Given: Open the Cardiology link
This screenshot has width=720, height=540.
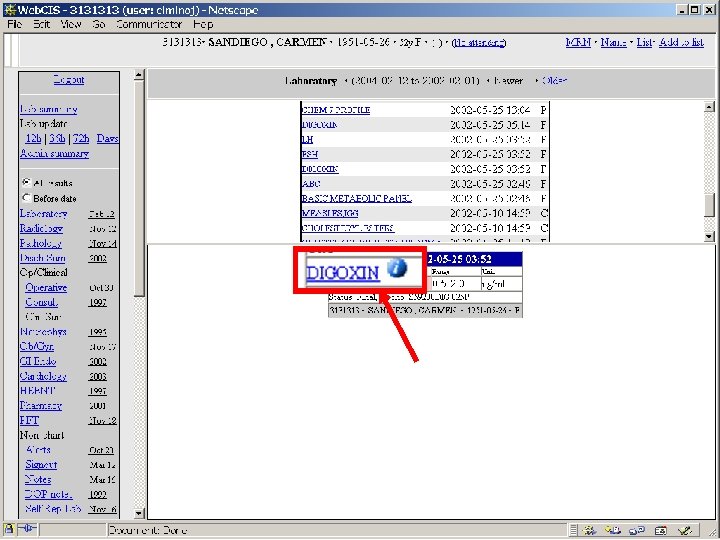Looking at the screenshot, I should click(43, 377).
